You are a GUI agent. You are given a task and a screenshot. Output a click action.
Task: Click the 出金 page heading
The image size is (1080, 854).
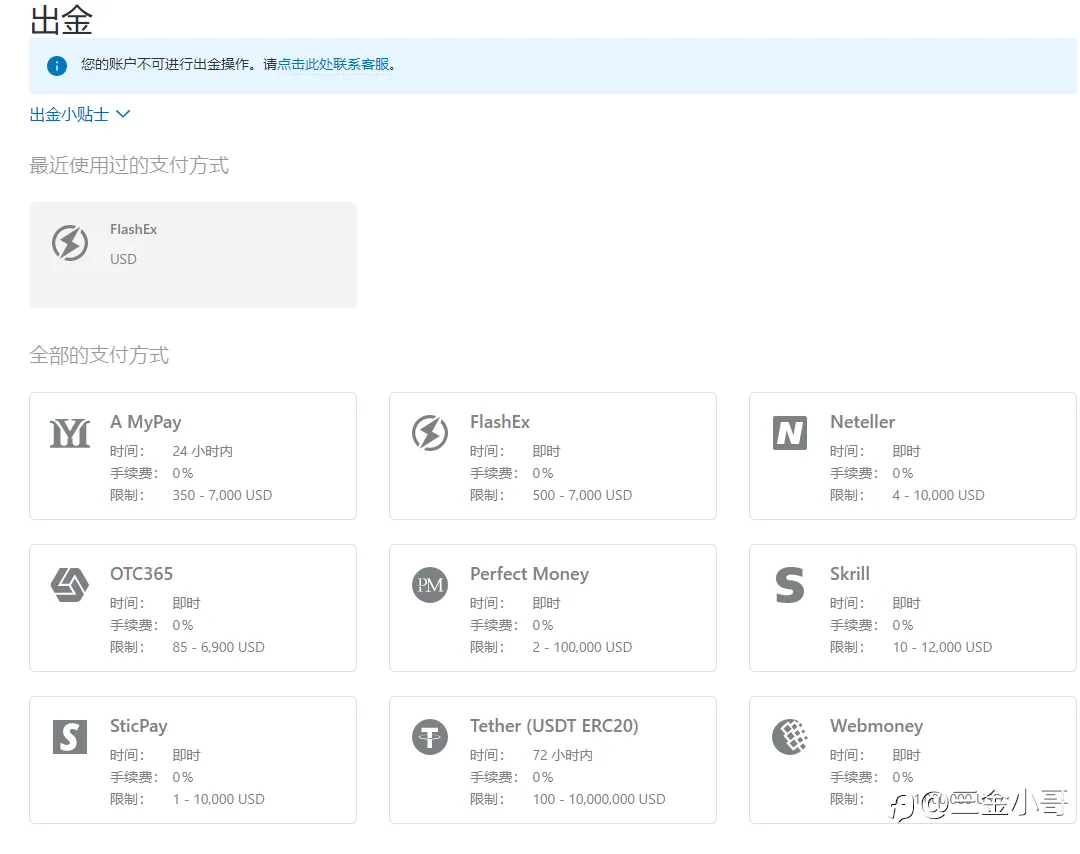tap(61, 20)
